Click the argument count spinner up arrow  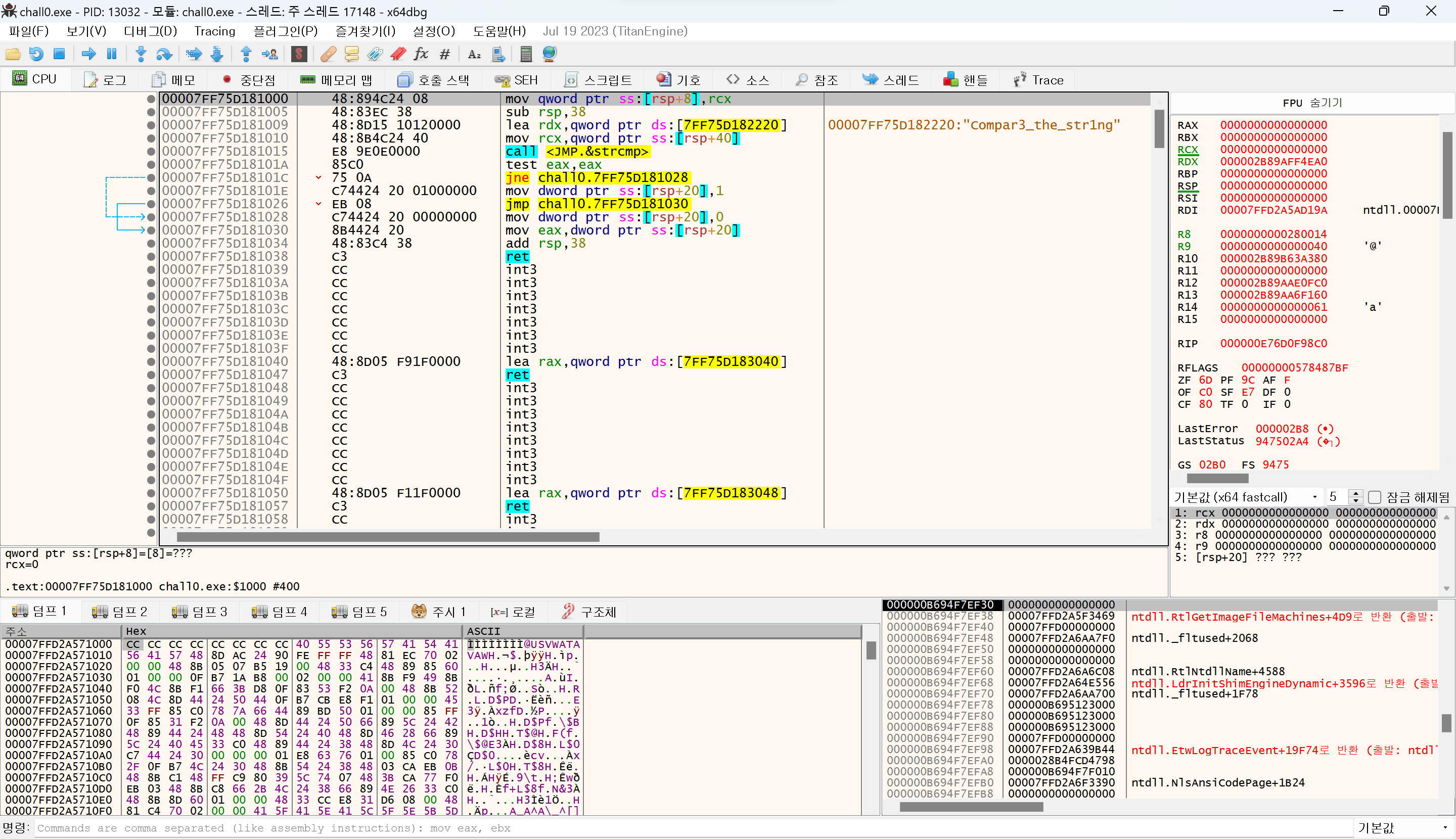click(1356, 493)
